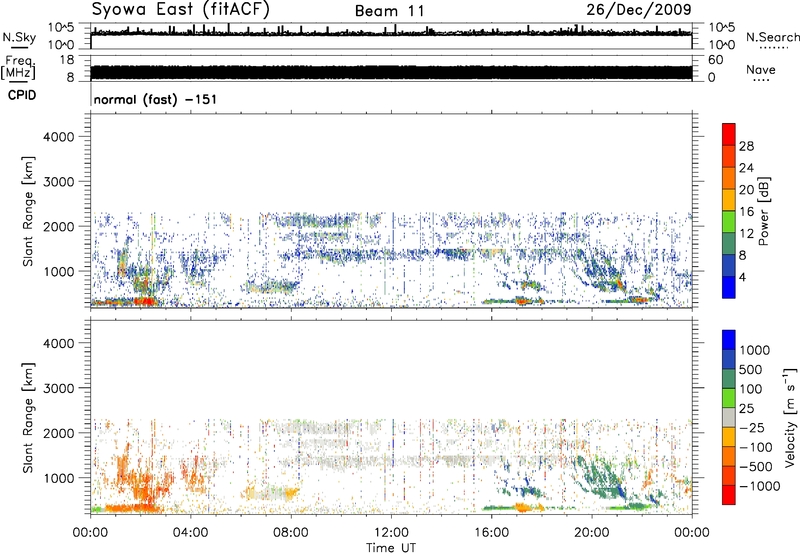Select the power panel "Slant Range [km]" label

click(28, 211)
